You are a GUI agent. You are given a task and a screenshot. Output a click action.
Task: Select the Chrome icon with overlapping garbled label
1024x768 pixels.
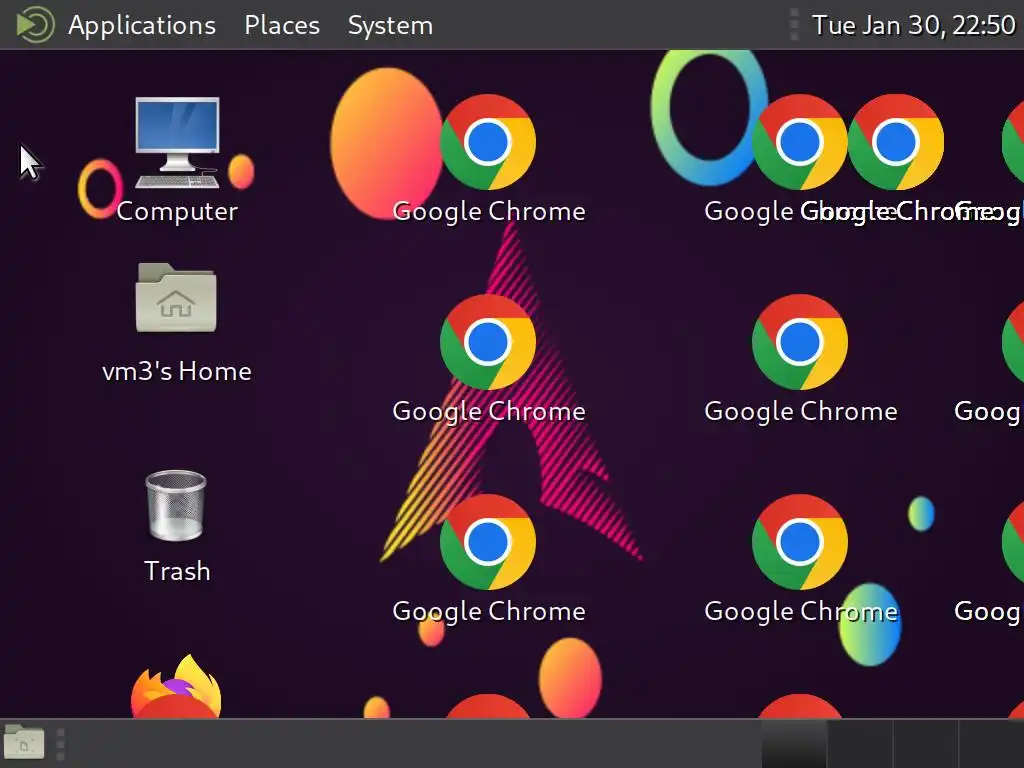[895, 142]
